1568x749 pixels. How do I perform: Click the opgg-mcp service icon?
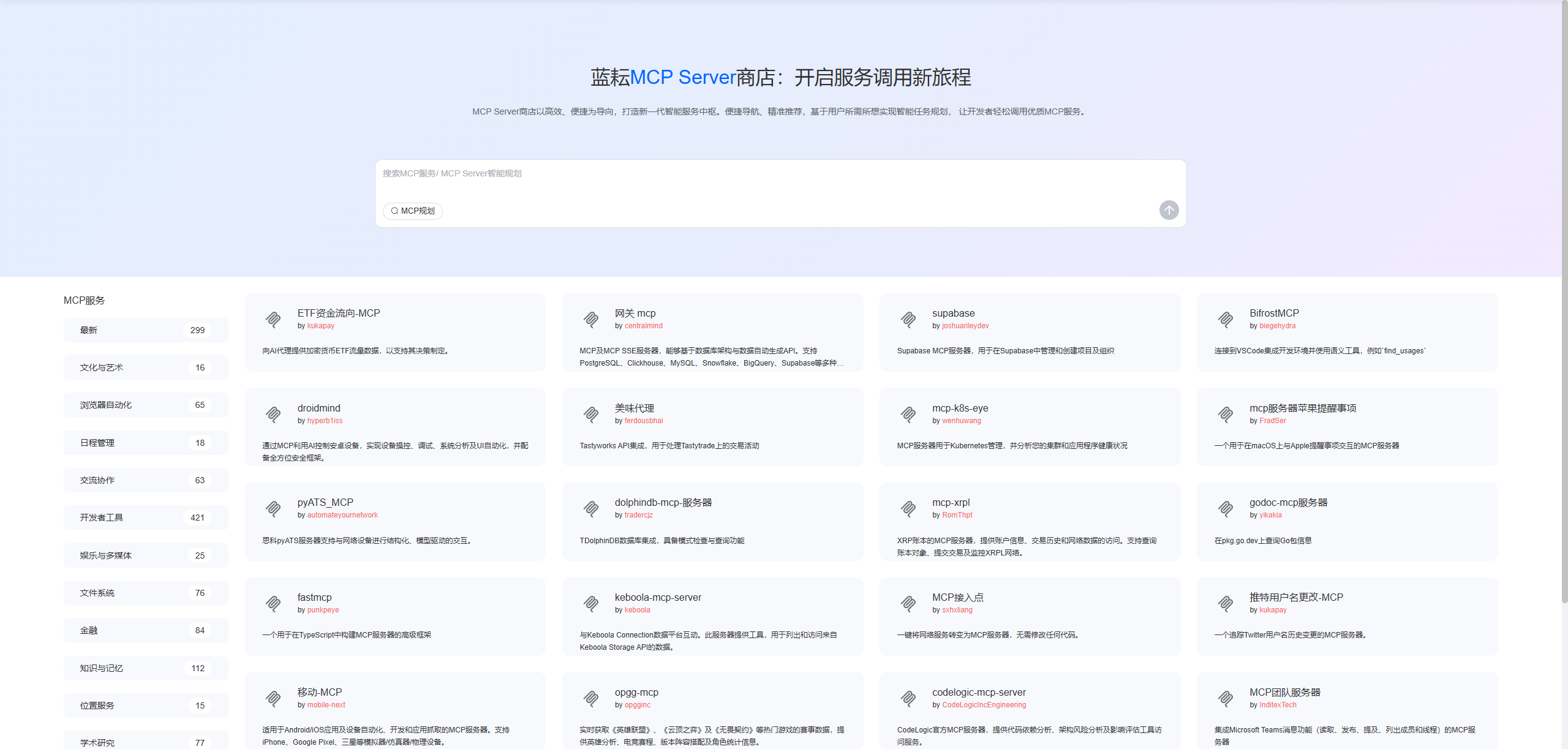click(x=590, y=698)
